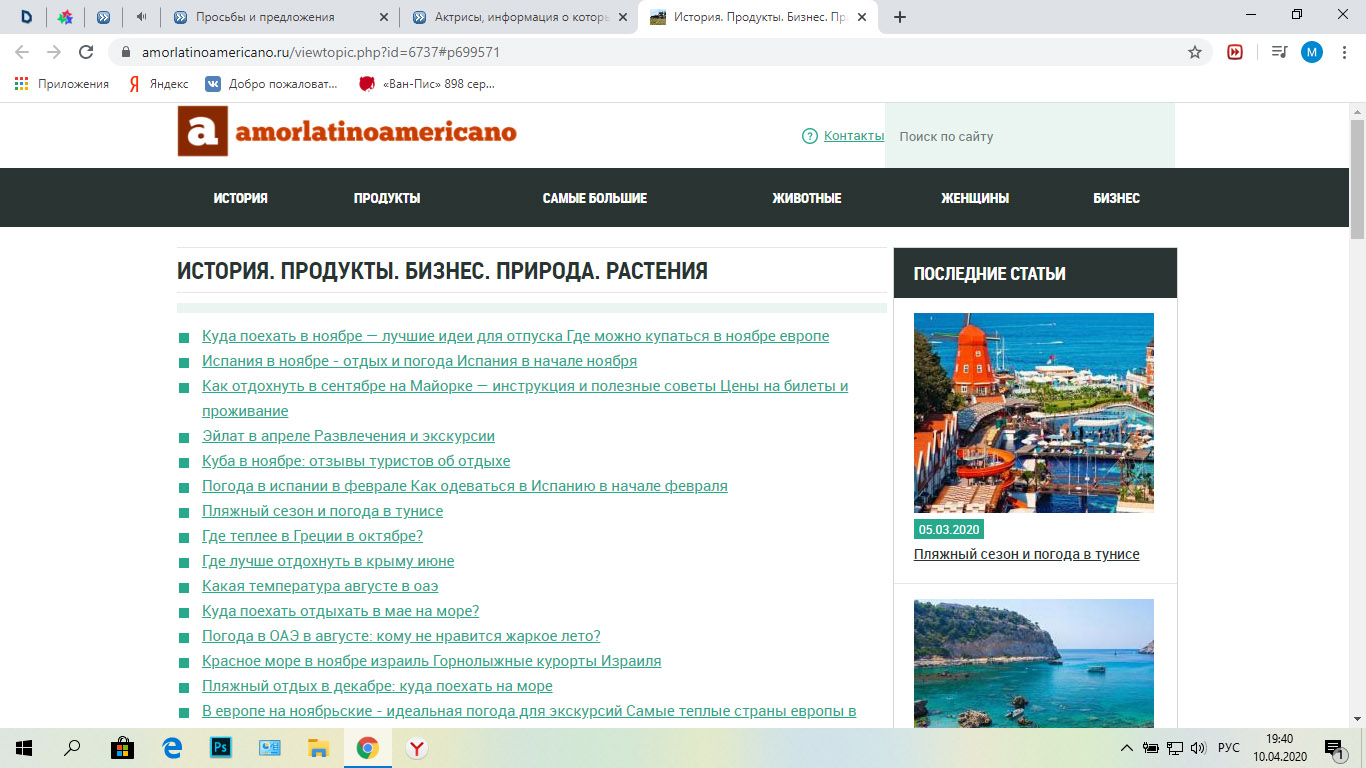This screenshot has width=1366, height=768.
Task: Open article Куда поехать в ноябре — лучшие идеи
Action: 515,336
